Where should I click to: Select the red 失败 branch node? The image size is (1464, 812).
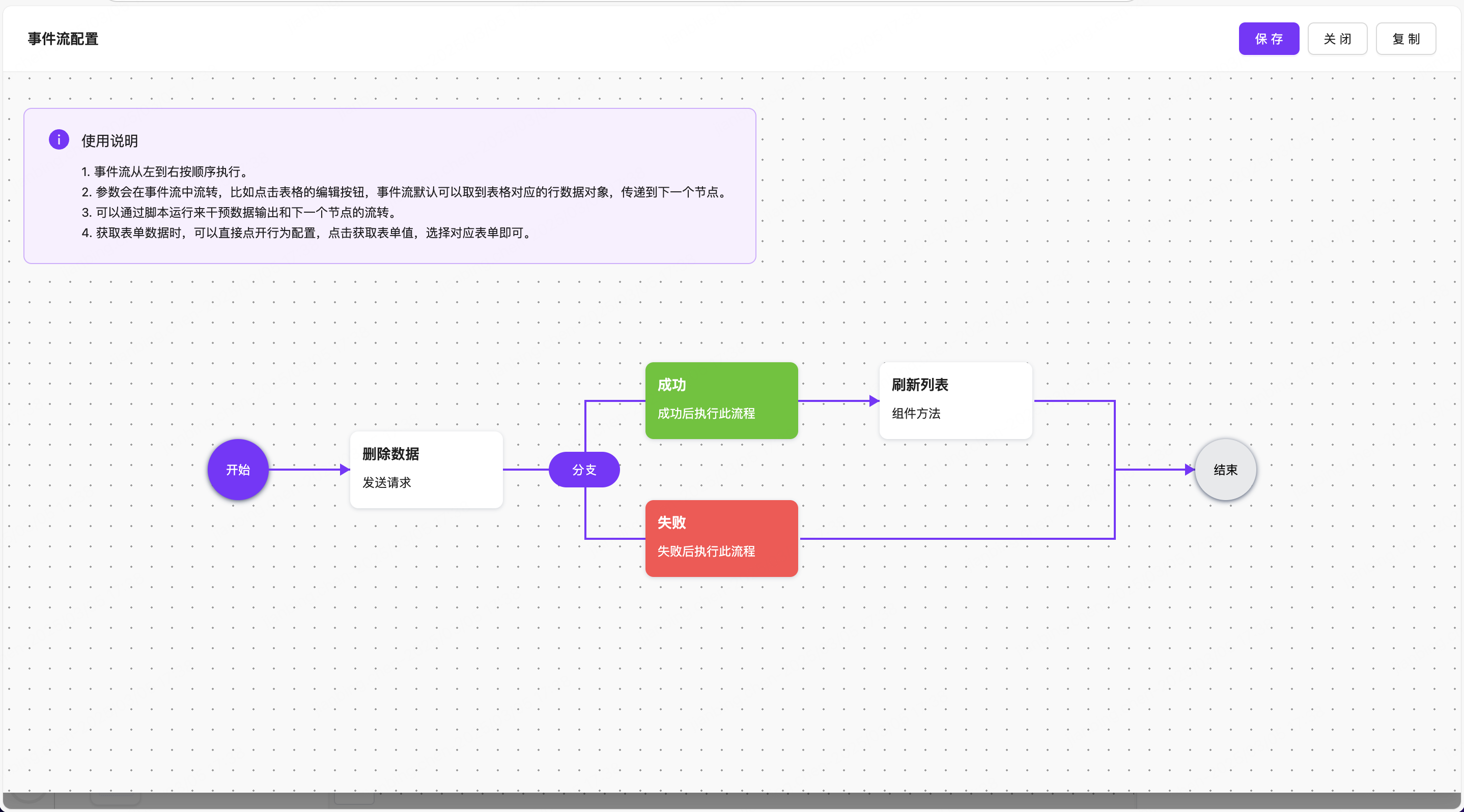[x=722, y=538]
